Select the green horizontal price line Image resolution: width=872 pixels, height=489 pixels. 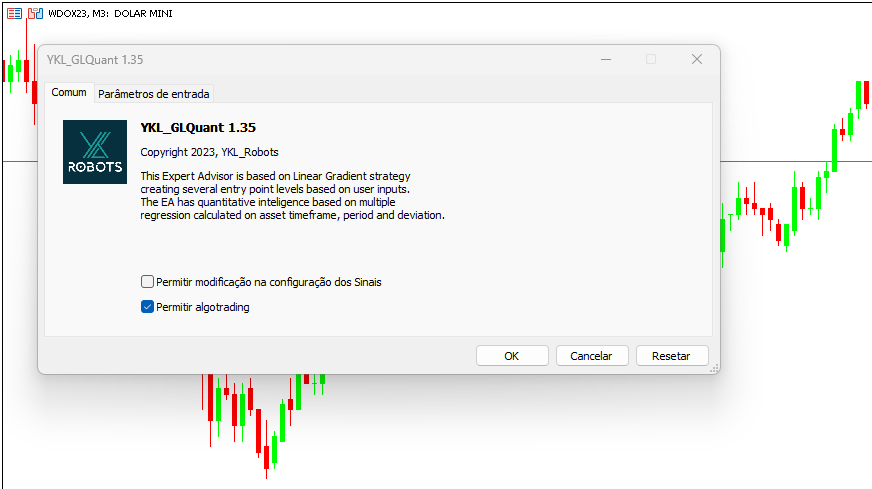click(795, 161)
